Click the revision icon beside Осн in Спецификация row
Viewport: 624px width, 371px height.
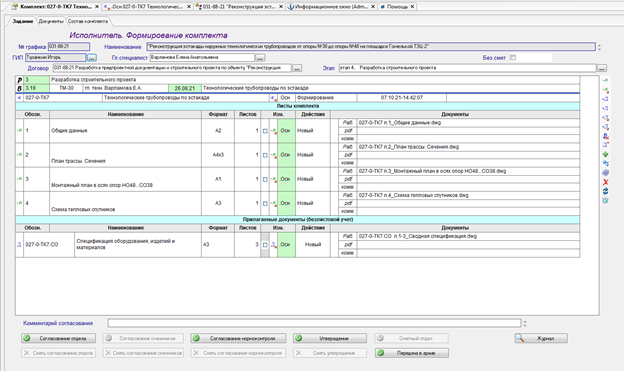[273, 244]
